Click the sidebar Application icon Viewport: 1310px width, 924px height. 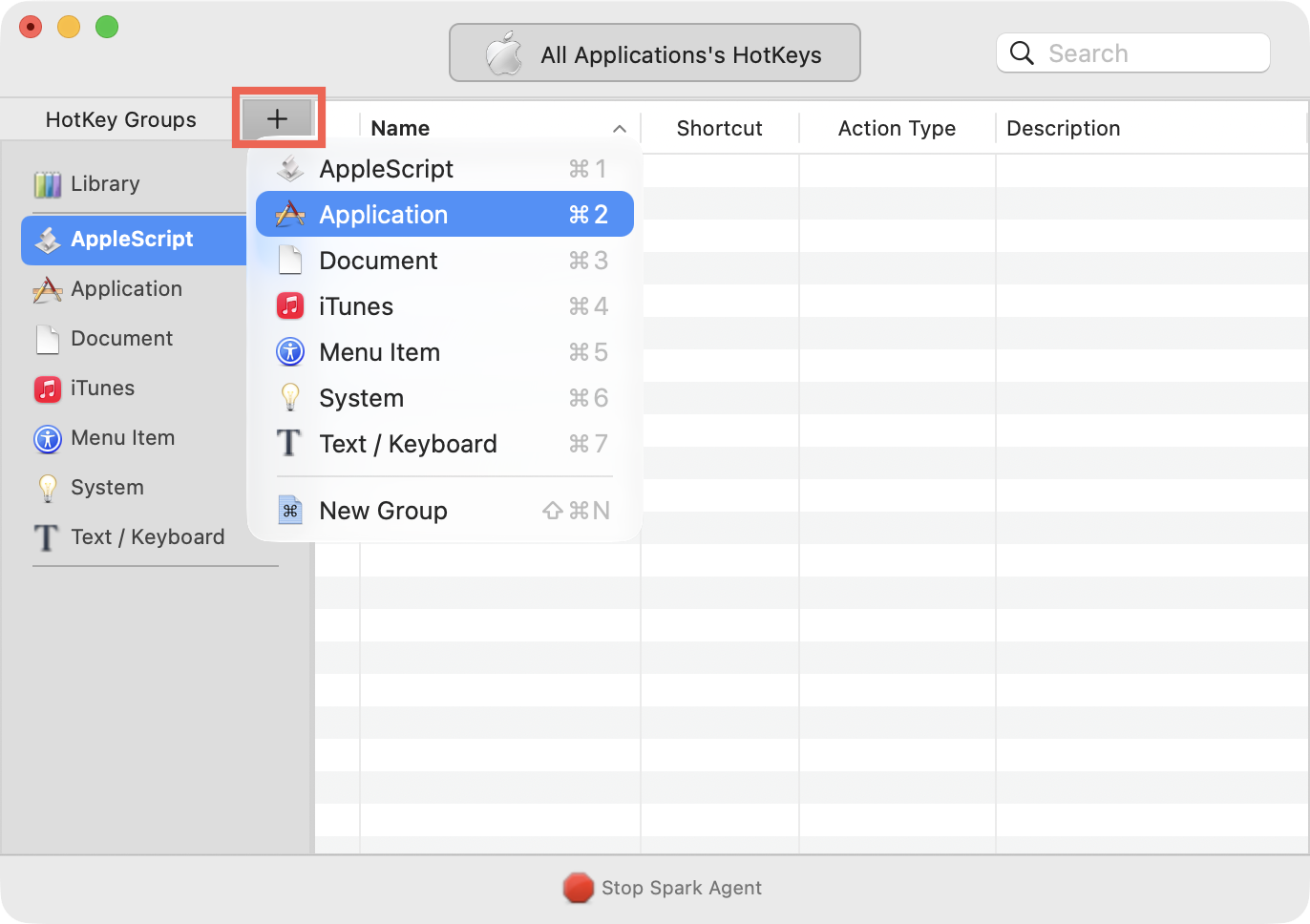[48, 289]
